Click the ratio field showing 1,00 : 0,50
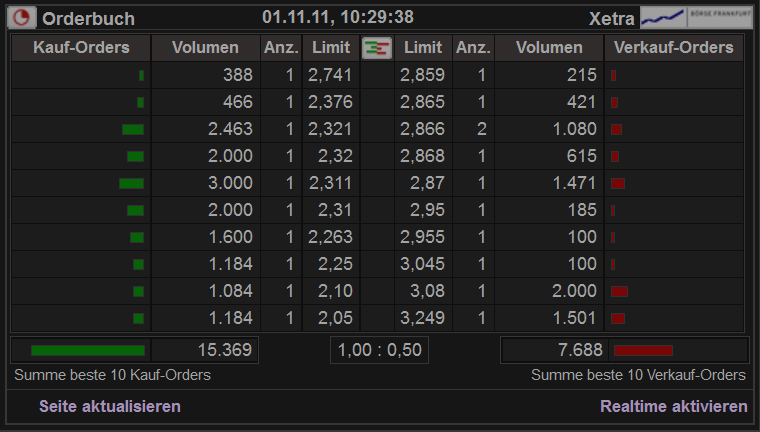Screen dimensions: 760x432 380,350
